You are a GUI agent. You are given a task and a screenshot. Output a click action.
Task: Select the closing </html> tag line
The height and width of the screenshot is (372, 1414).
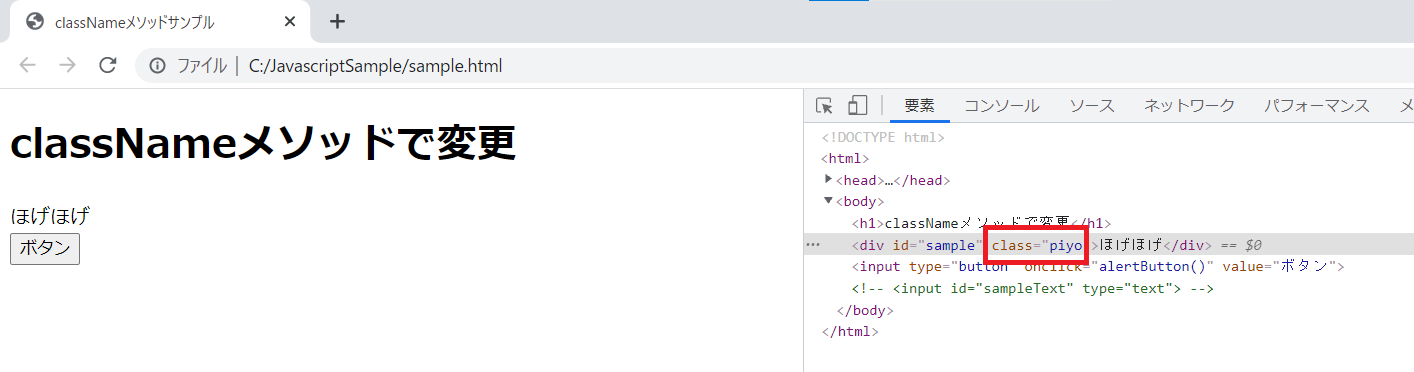(x=849, y=331)
